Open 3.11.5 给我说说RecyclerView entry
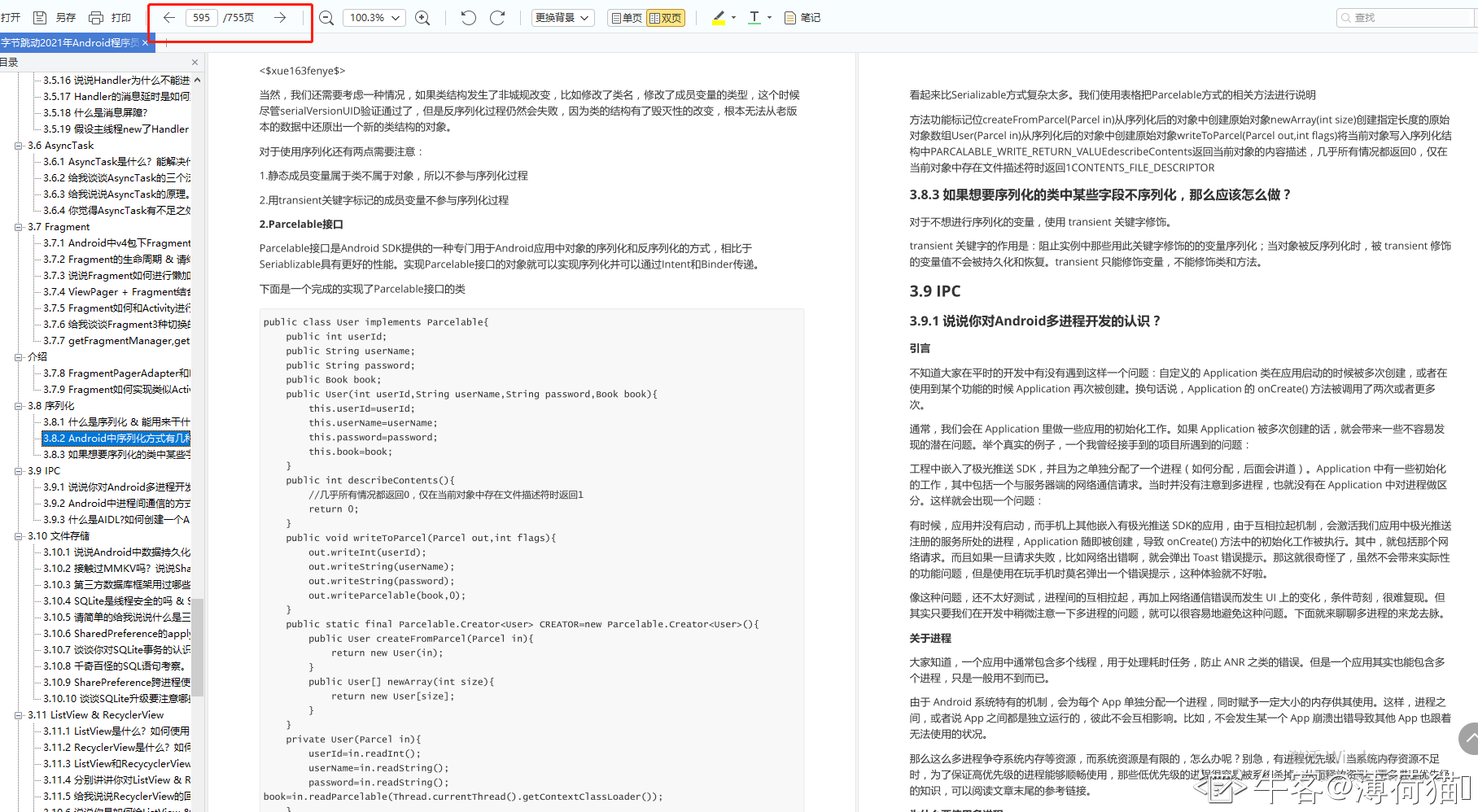The image size is (1478, 812). [116, 797]
